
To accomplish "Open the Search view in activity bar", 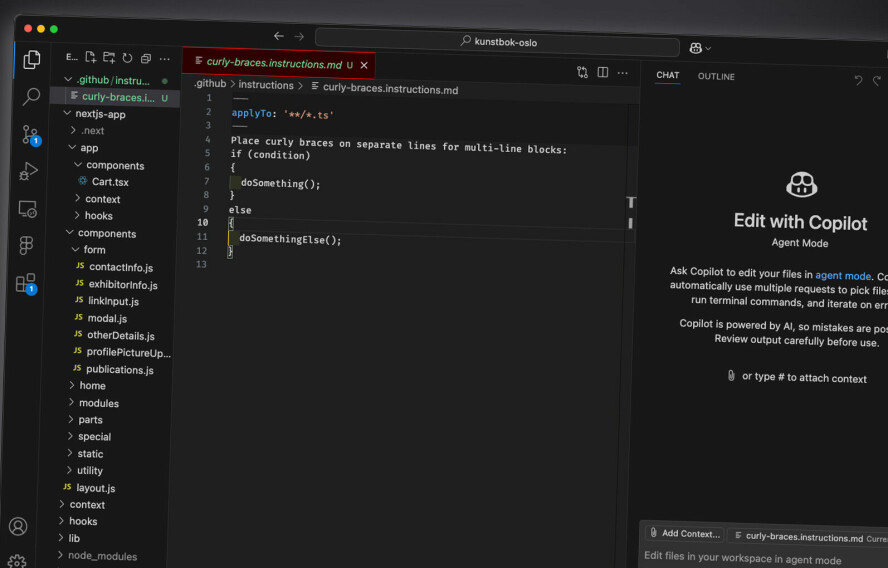I will pos(31,97).
